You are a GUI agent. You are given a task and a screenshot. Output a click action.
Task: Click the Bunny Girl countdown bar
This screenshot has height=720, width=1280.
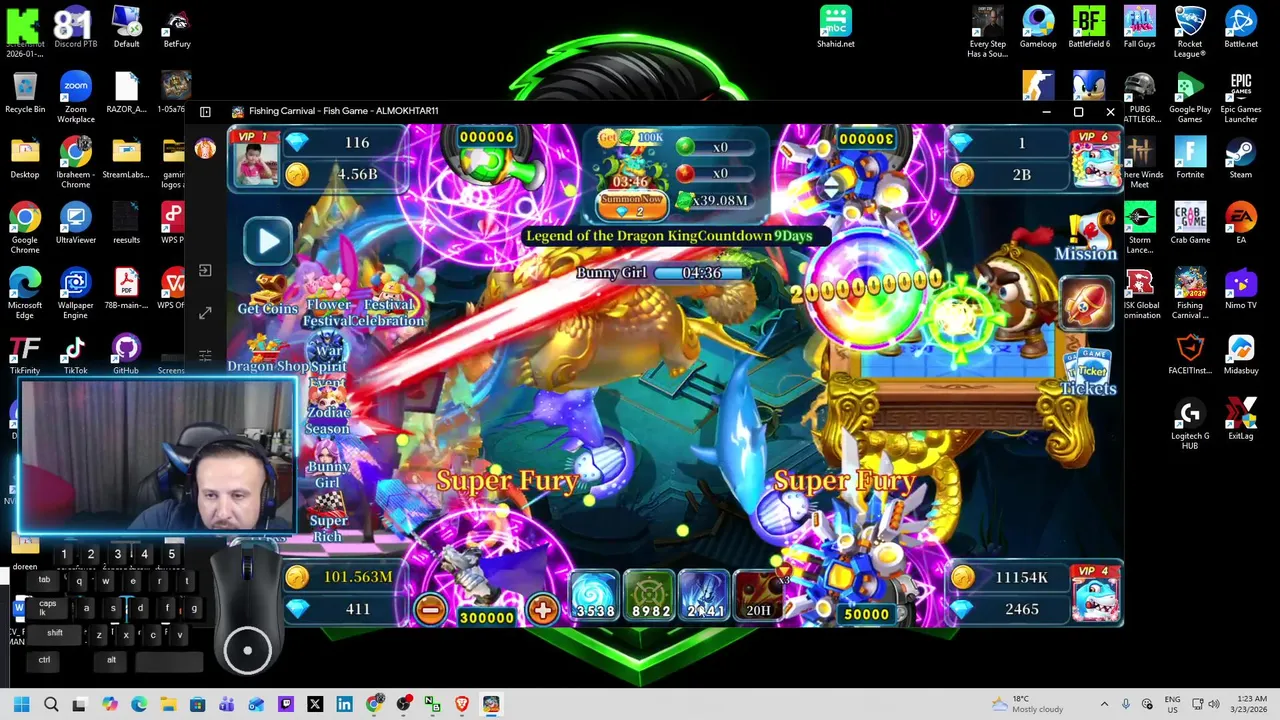(660, 272)
